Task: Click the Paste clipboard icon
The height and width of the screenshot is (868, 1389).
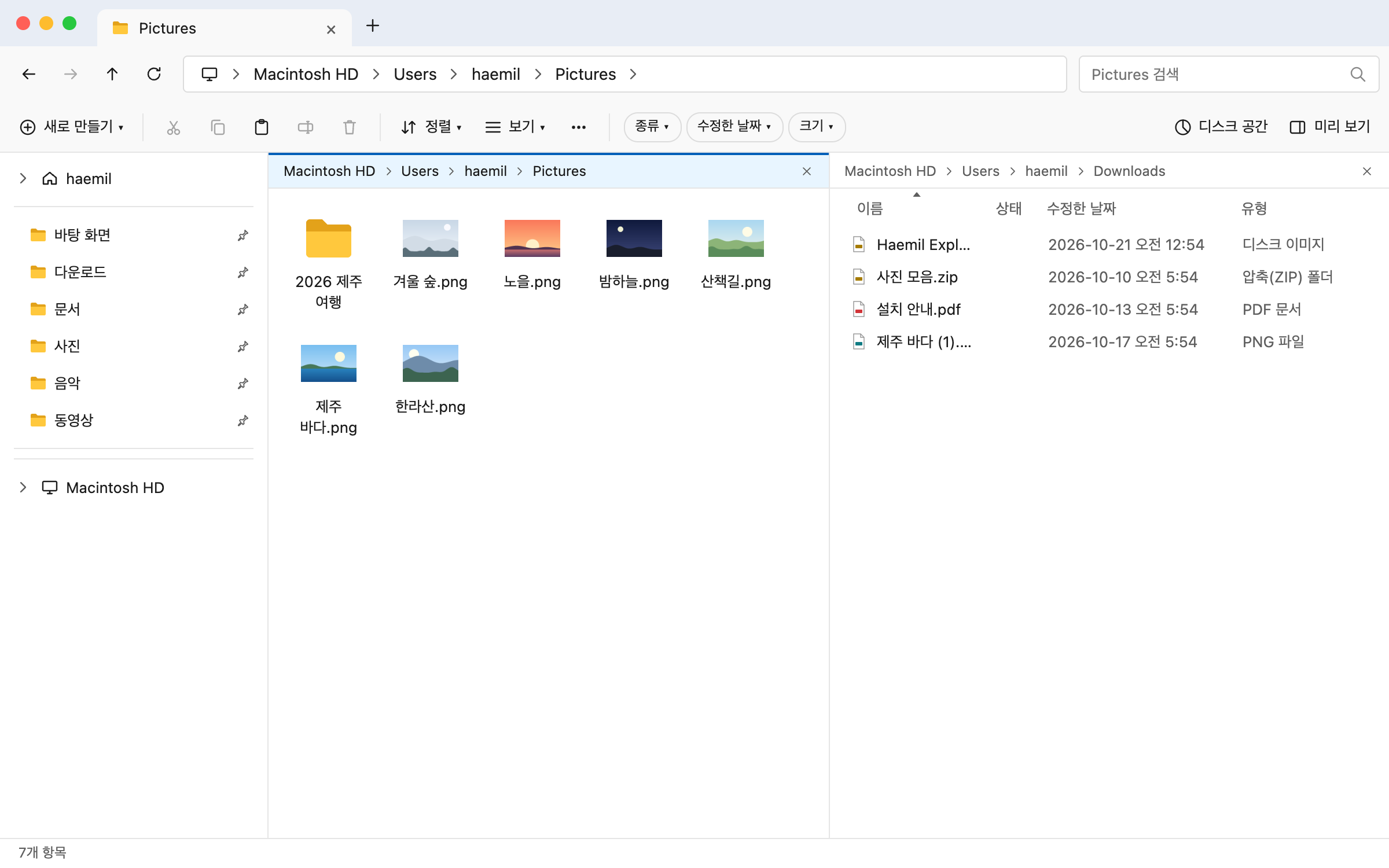Action: pyautogui.click(x=262, y=127)
